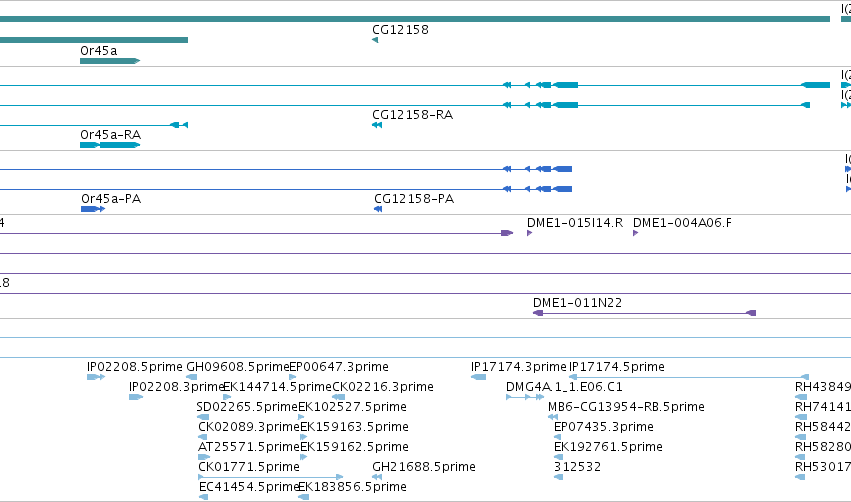
Task: Select the CG12158-RA transcript label
Action: click(412, 115)
